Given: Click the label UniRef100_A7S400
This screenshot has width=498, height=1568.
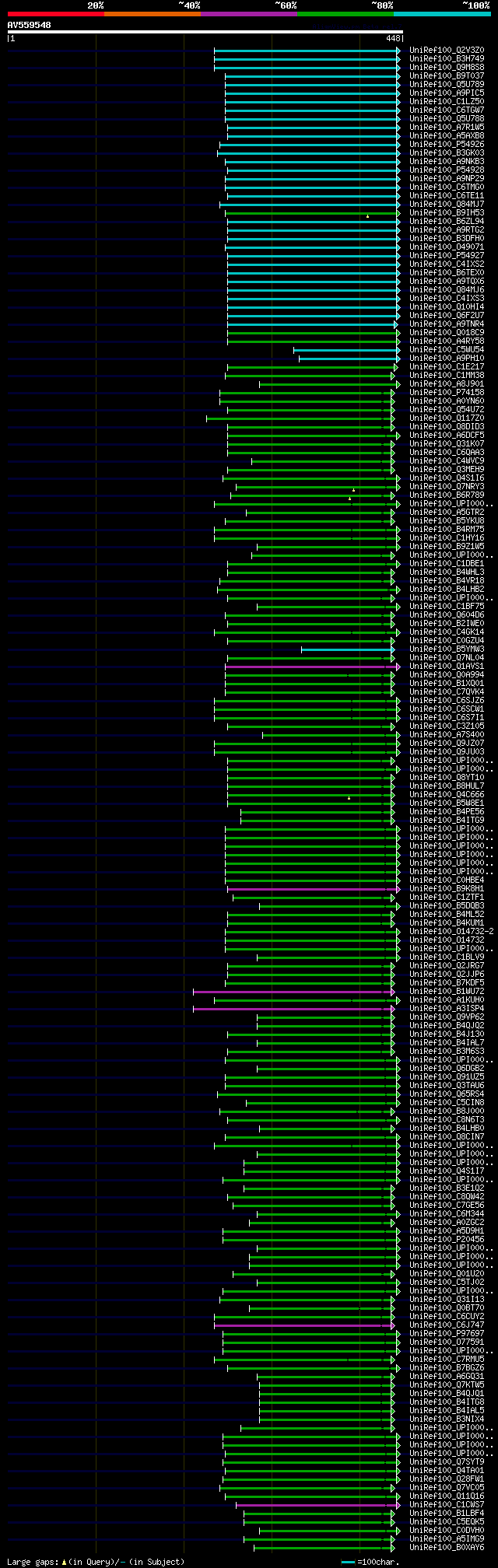Looking at the screenshot, I should pos(447,735).
